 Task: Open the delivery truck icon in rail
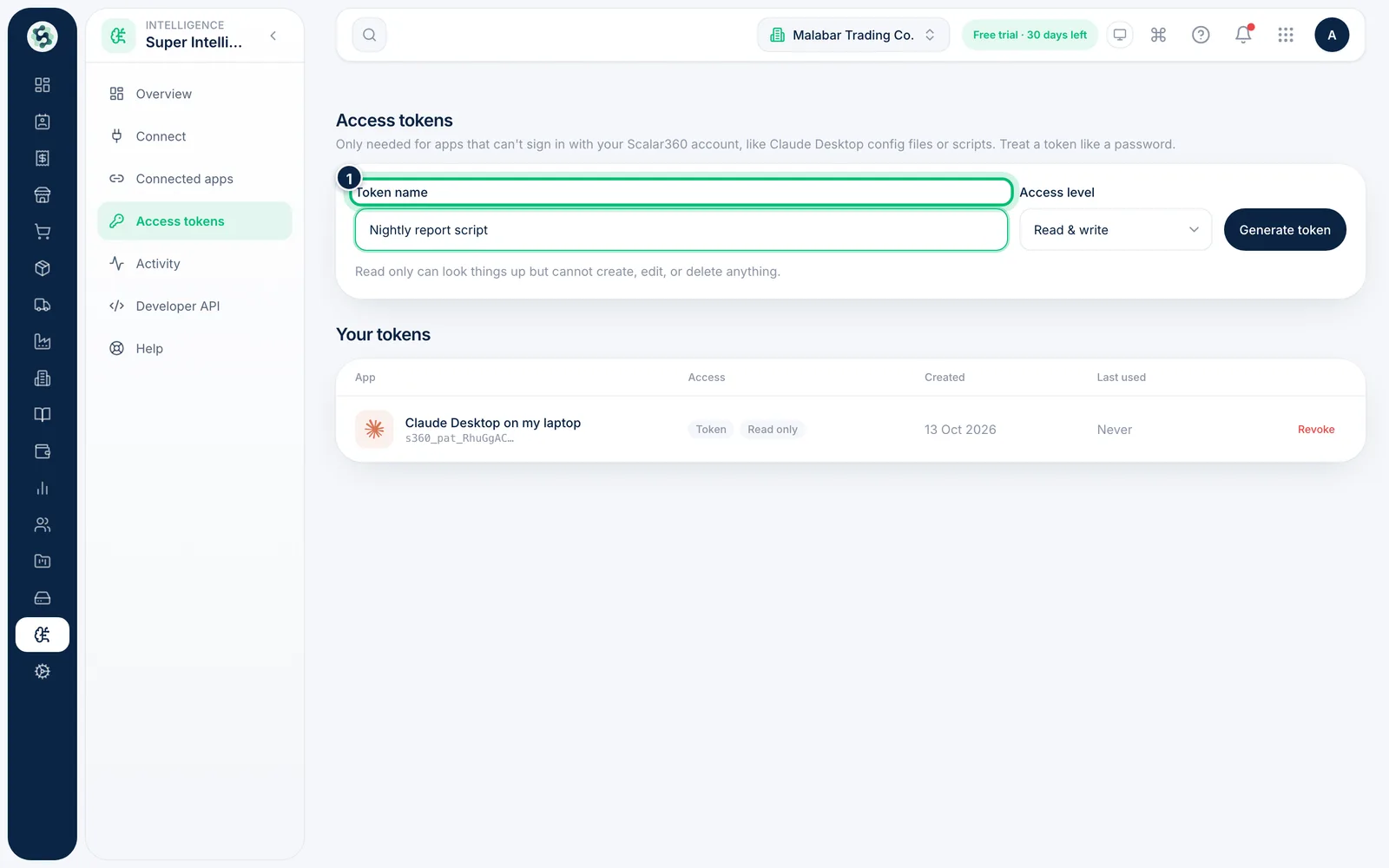pyautogui.click(x=42, y=305)
